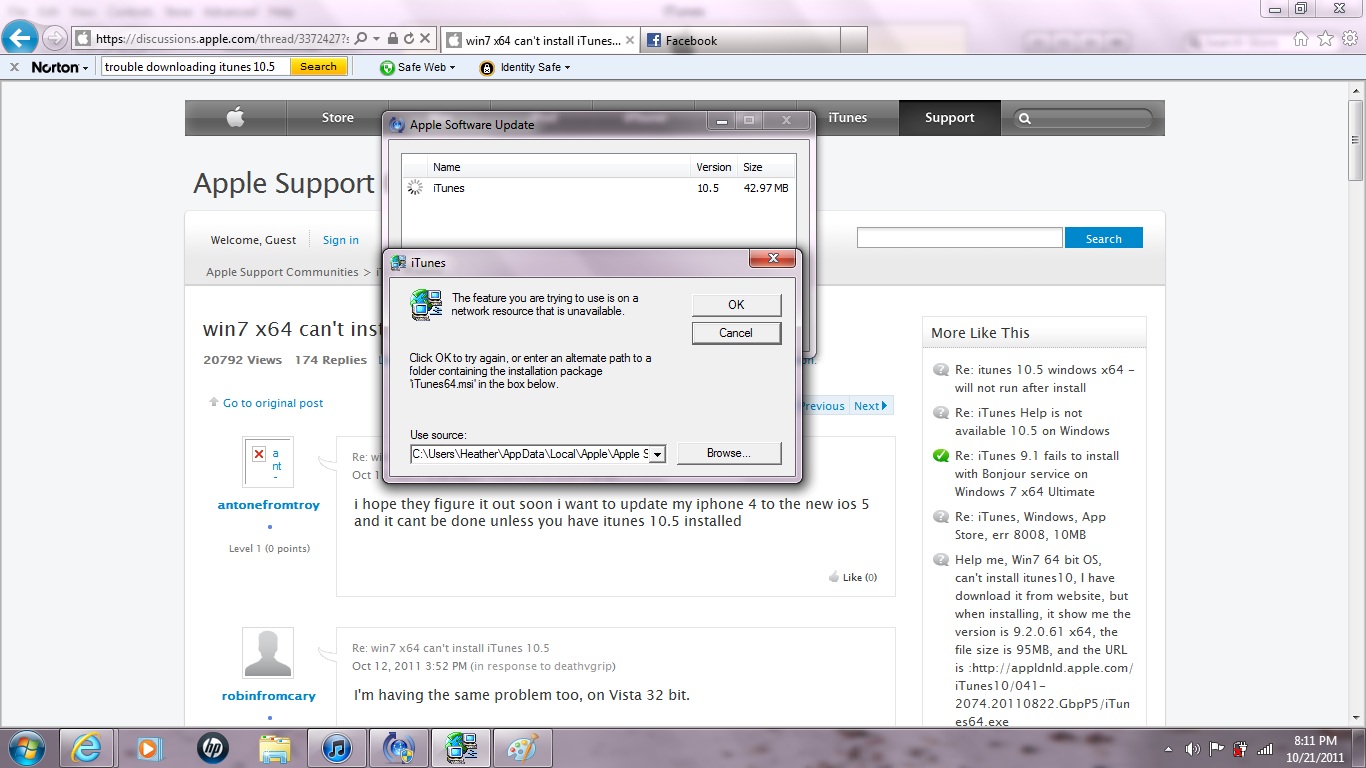Open robinfromcary user profile link
The image size is (1366, 768).
[269, 696]
